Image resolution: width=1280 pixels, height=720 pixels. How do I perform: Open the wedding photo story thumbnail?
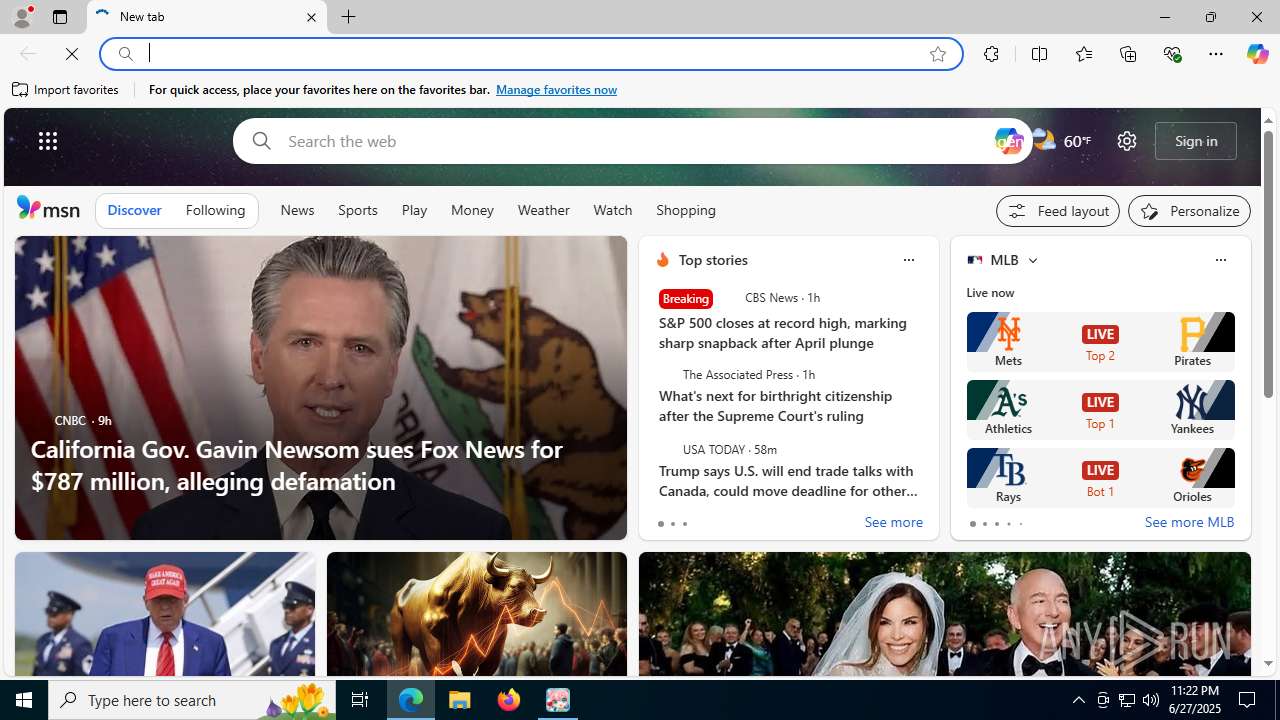coord(945,614)
